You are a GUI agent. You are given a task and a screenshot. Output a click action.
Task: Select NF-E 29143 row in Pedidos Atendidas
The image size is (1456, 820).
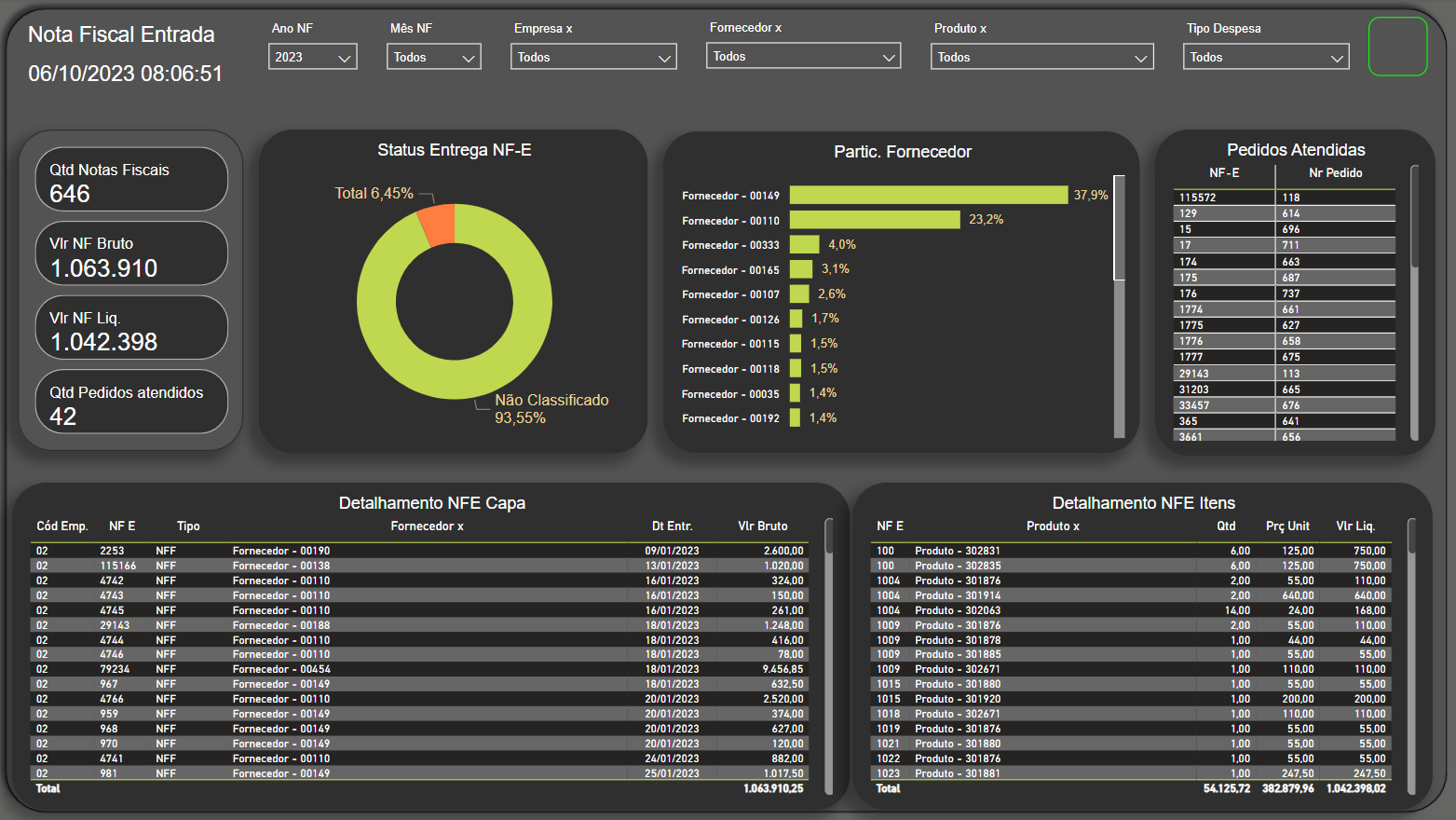click(x=1285, y=374)
